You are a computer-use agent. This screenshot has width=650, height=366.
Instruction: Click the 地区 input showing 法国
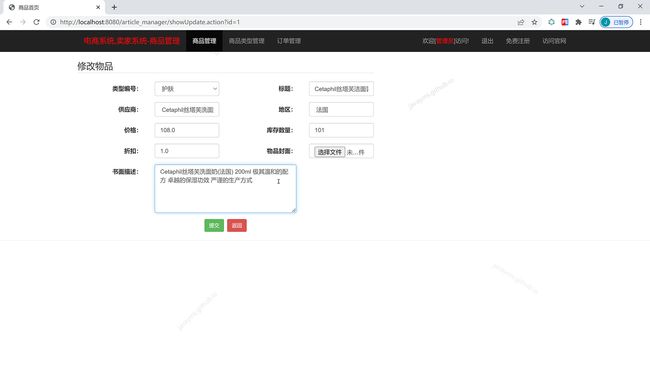point(341,109)
